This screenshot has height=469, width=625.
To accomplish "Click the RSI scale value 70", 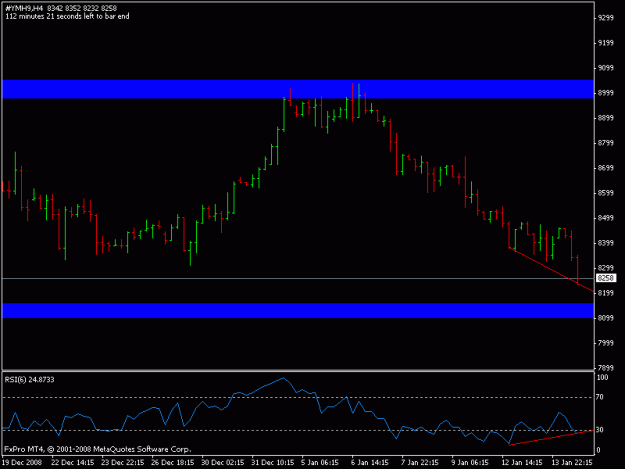I will click(x=600, y=397).
